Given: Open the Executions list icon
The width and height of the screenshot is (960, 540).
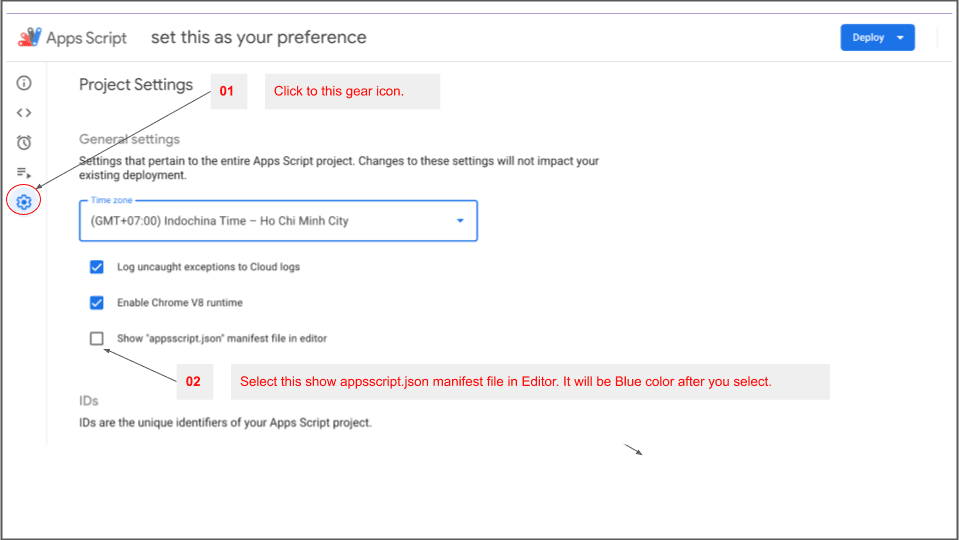Looking at the screenshot, I should coord(24,172).
